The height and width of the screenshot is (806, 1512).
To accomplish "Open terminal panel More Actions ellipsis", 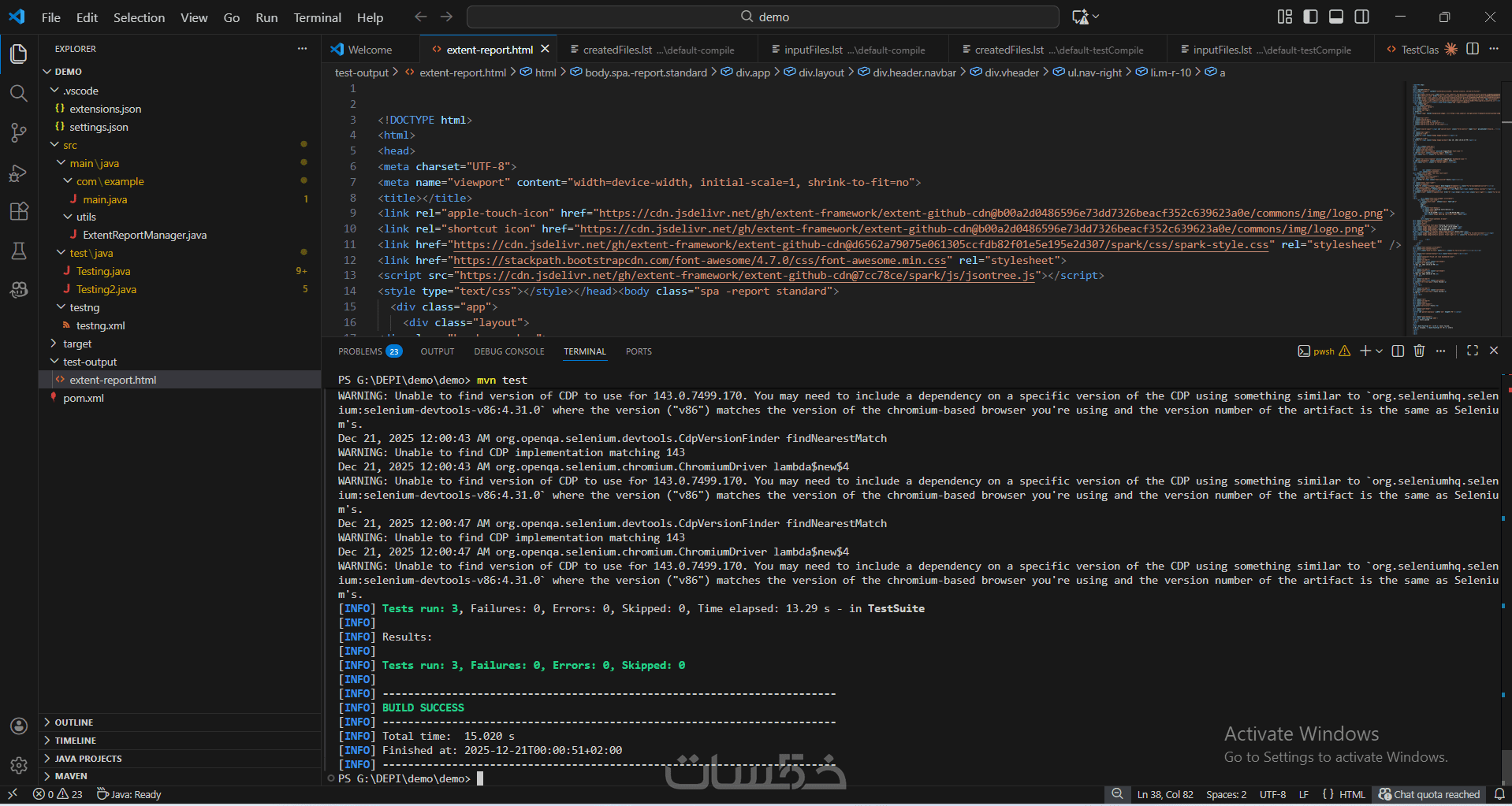I will pyautogui.click(x=1441, y=351).
